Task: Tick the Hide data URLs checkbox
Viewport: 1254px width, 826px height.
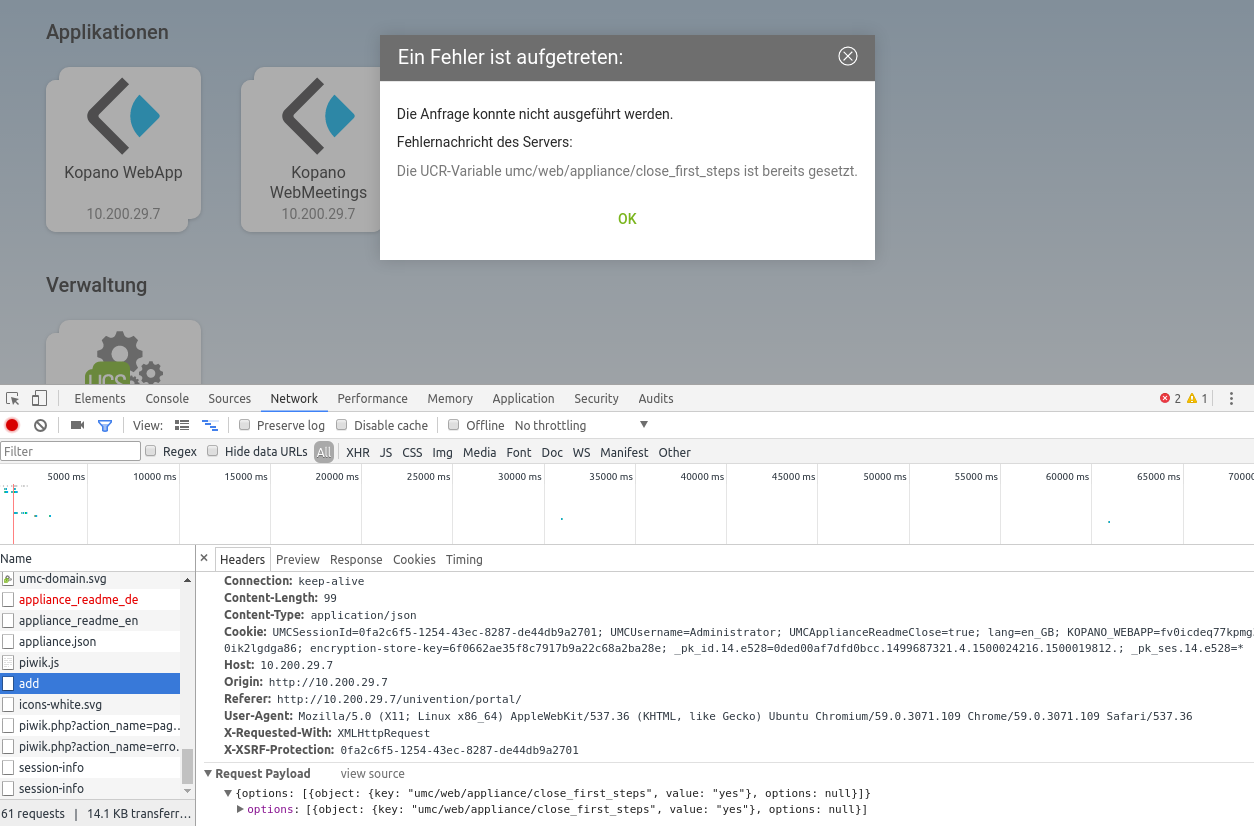Action: pos(213,451)
